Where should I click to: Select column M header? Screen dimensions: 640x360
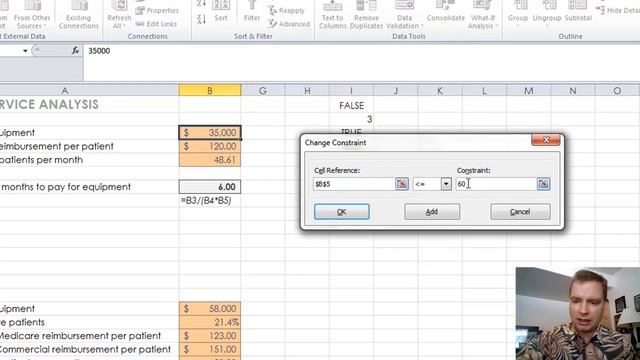[x=529, y=91]
